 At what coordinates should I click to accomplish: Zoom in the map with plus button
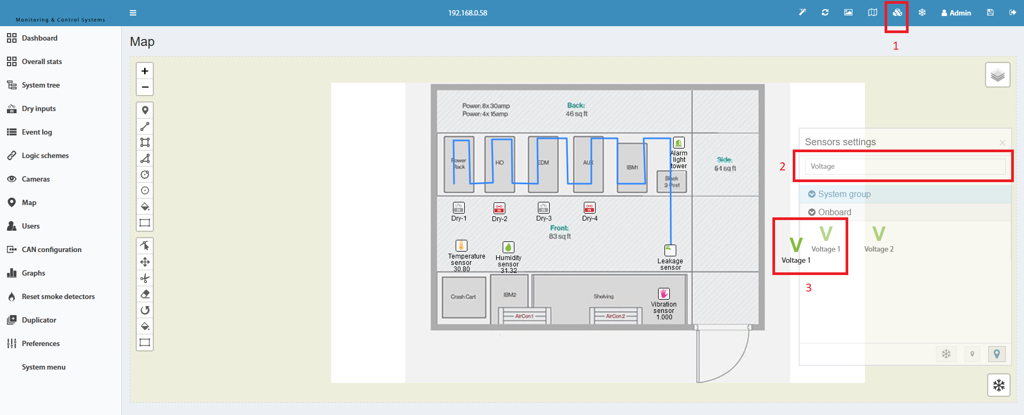pos(145,71)
